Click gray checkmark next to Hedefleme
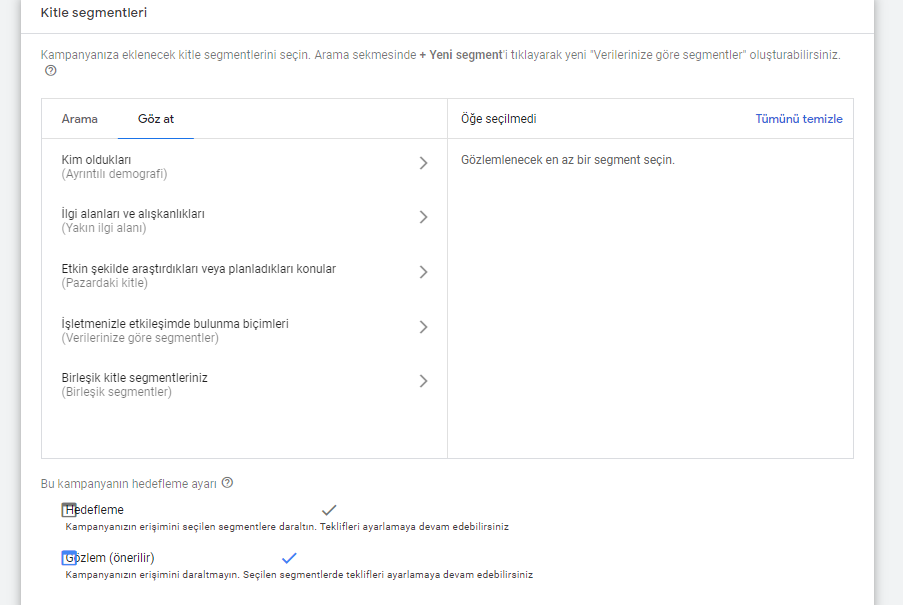903x605 pixels. (x=329, y=509)
